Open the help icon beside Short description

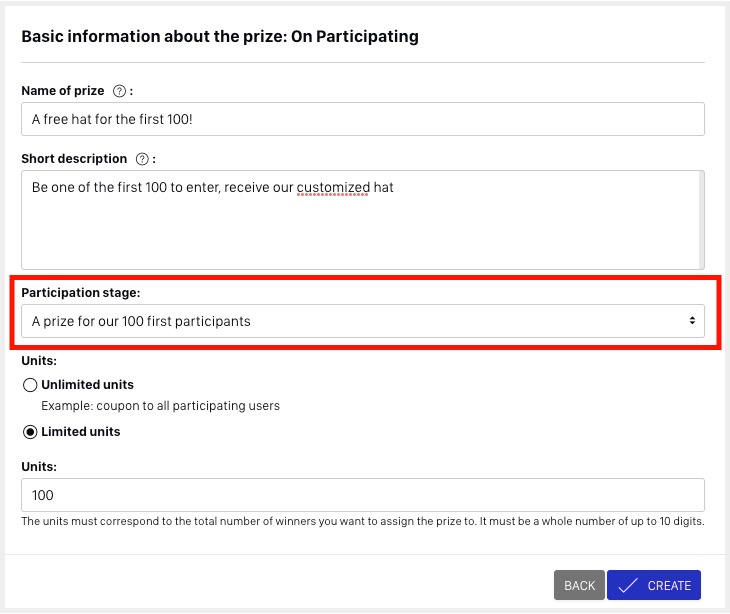(142, 159)
